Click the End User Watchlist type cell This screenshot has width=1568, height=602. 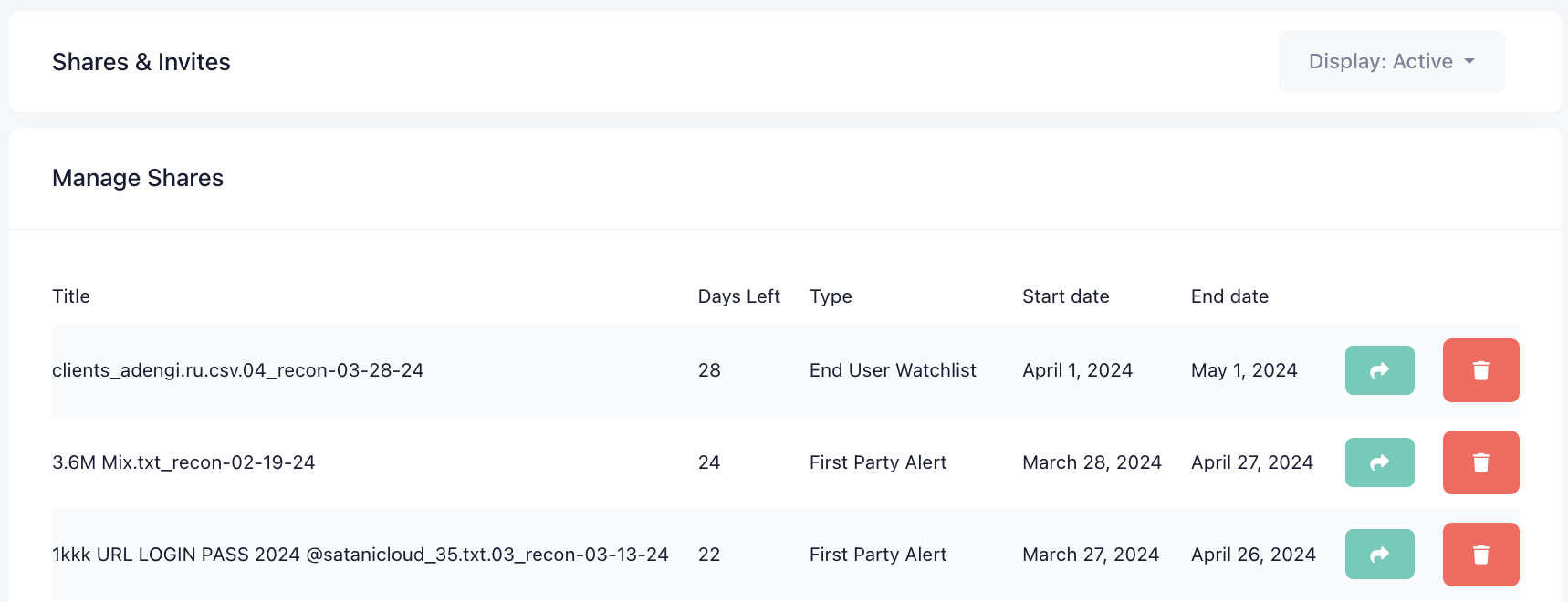coord(893,370)
